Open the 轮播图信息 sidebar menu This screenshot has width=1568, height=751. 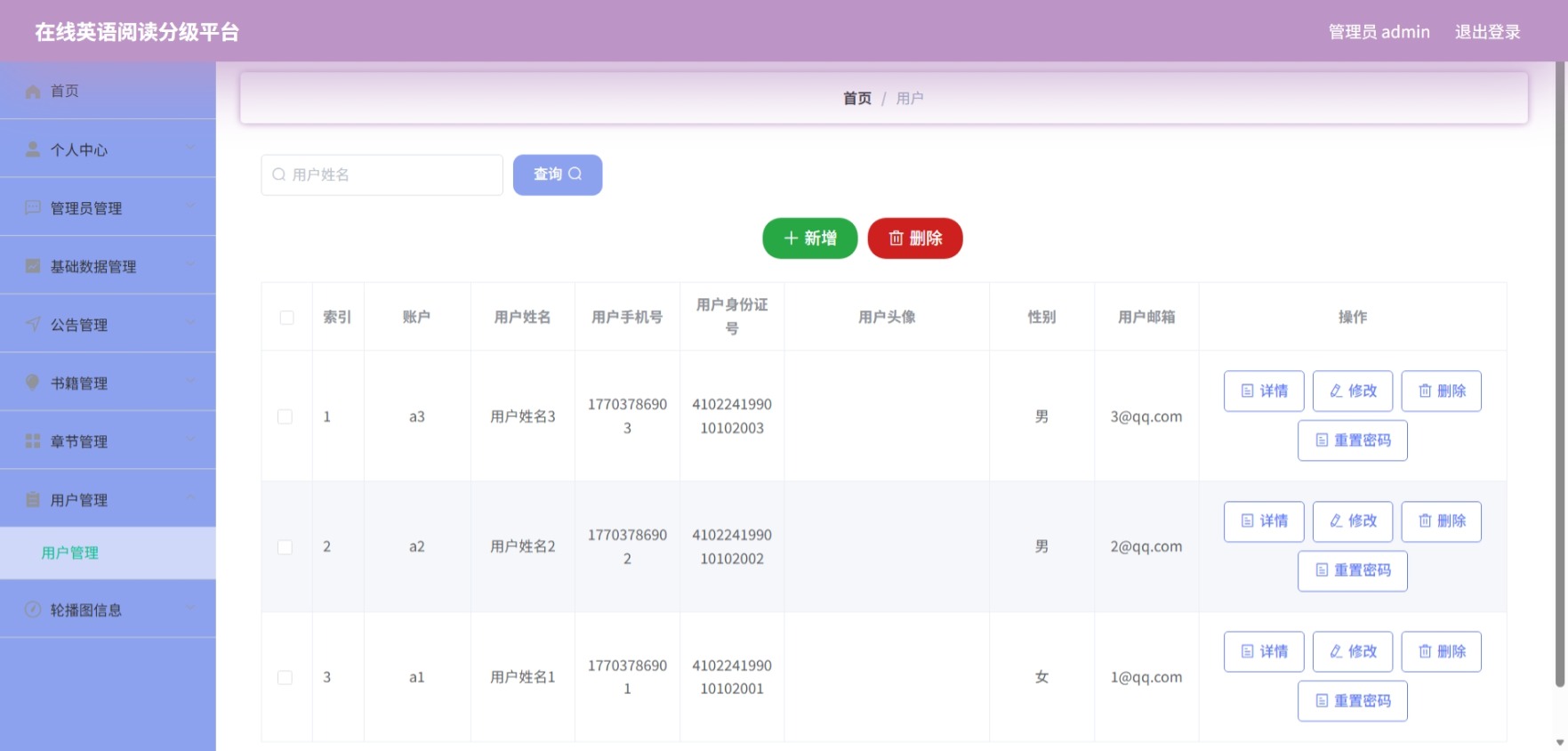[108, 610]
